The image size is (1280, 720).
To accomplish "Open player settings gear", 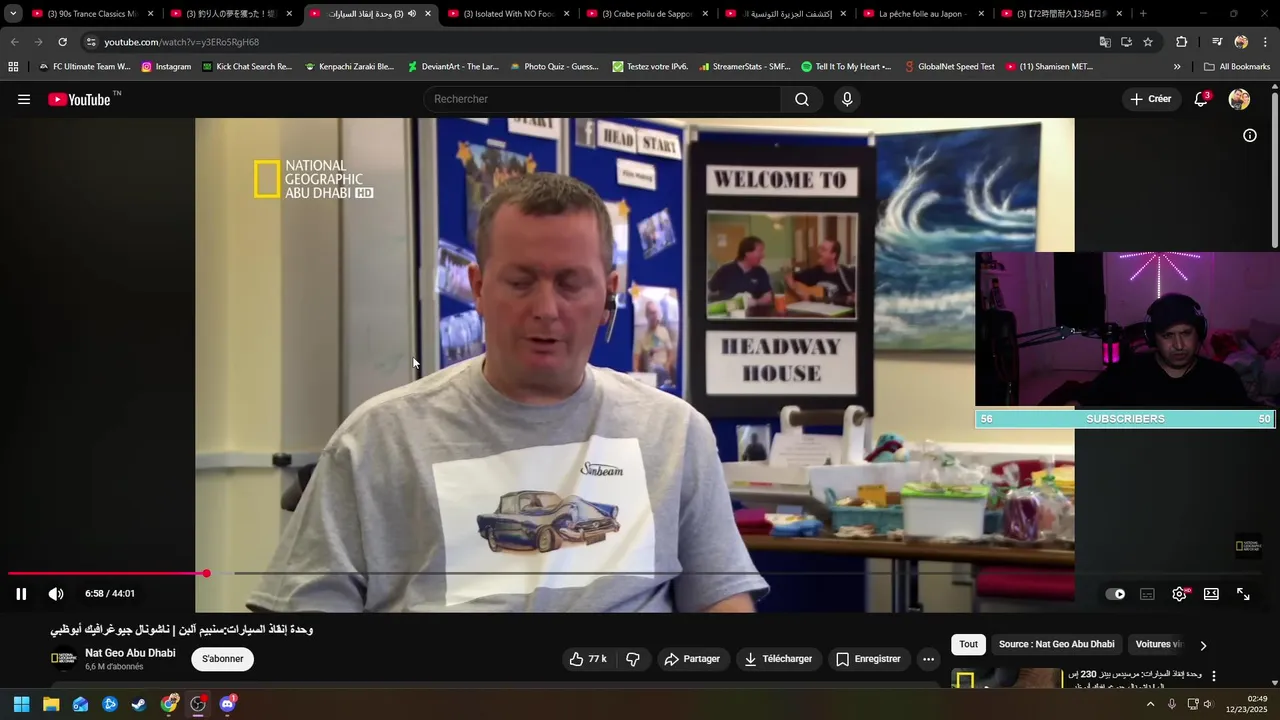I will [1179, 594].
